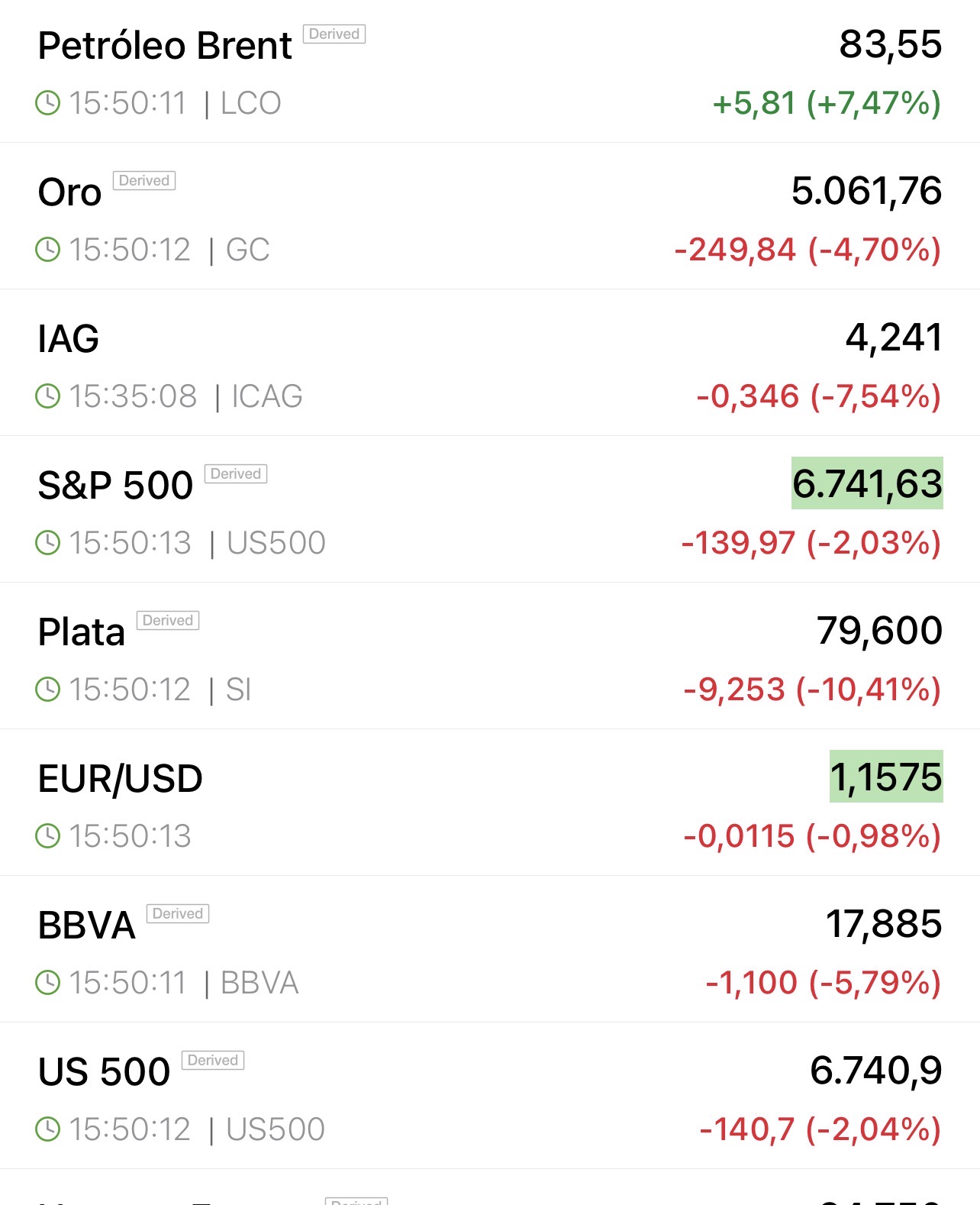
Task: Tap Brent change +5,81 (+7,47%)
Action: point(827,103)
